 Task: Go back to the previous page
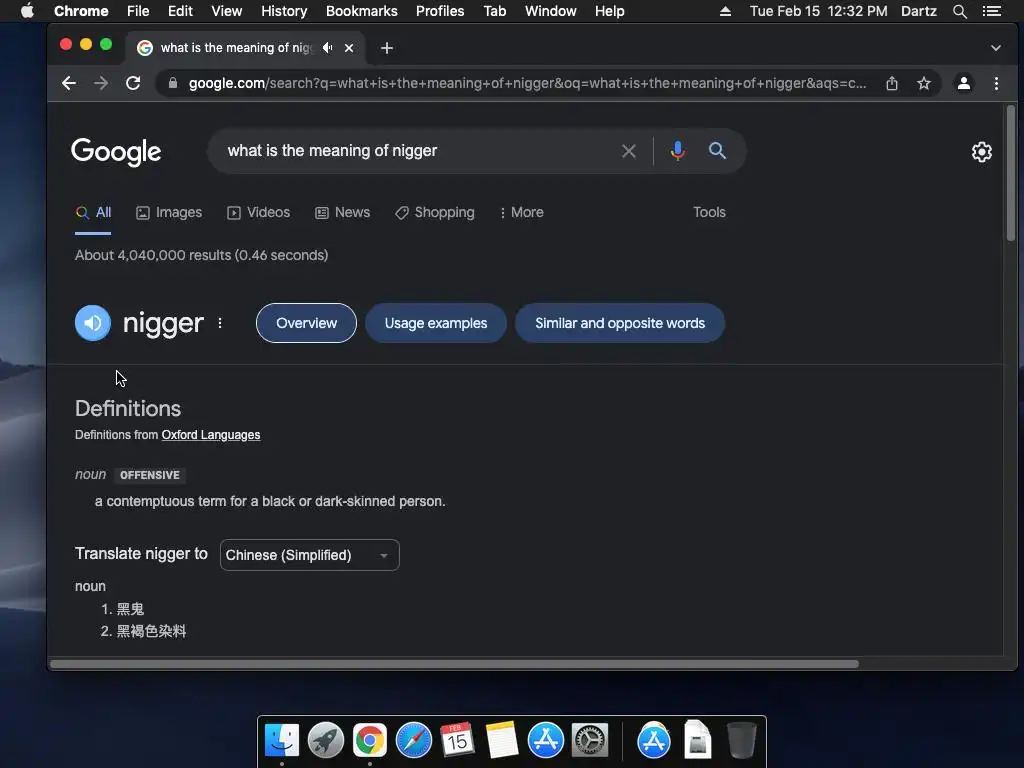69,83
